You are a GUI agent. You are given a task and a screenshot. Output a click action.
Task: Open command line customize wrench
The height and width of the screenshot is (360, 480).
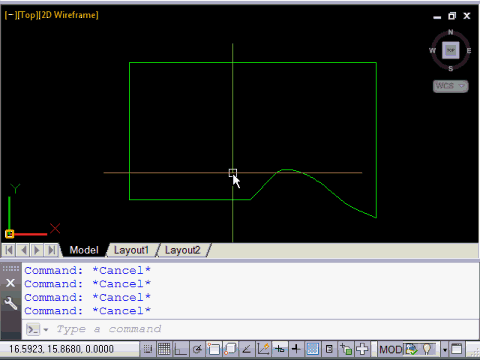click(11, 303)
